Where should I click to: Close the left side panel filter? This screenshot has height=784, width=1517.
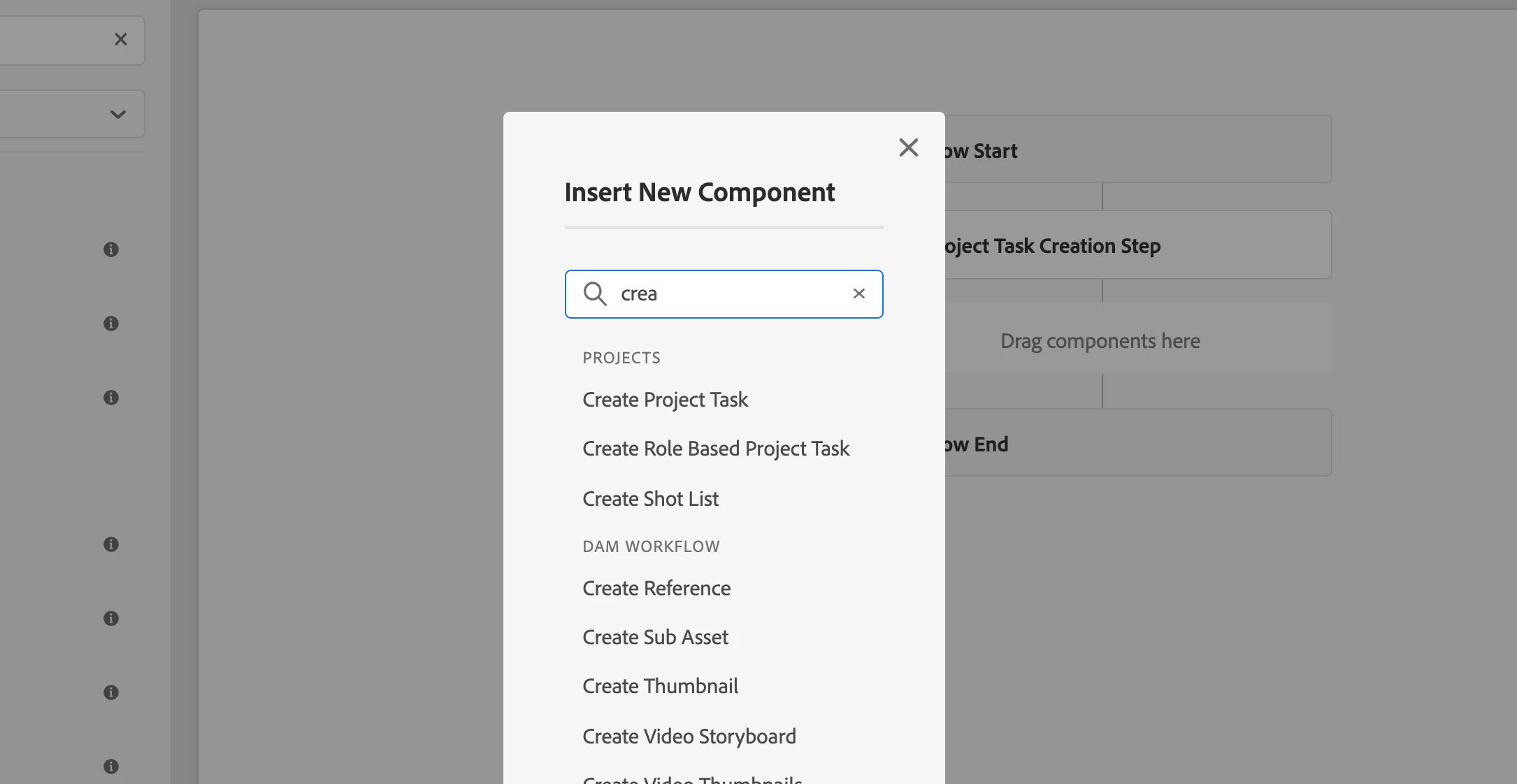(x=121, y=39)
